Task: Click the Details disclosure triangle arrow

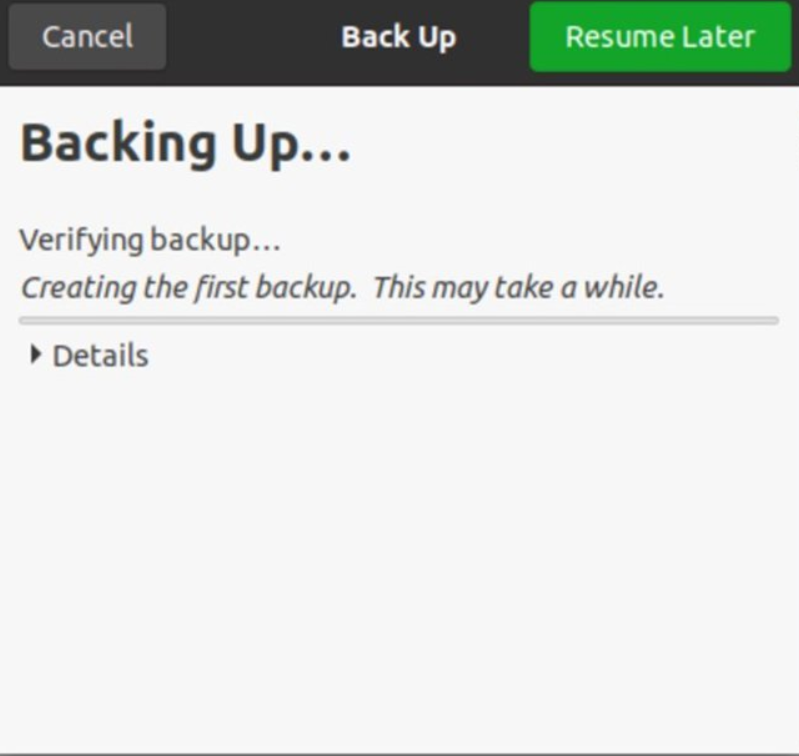Action: tap(36, 355)
